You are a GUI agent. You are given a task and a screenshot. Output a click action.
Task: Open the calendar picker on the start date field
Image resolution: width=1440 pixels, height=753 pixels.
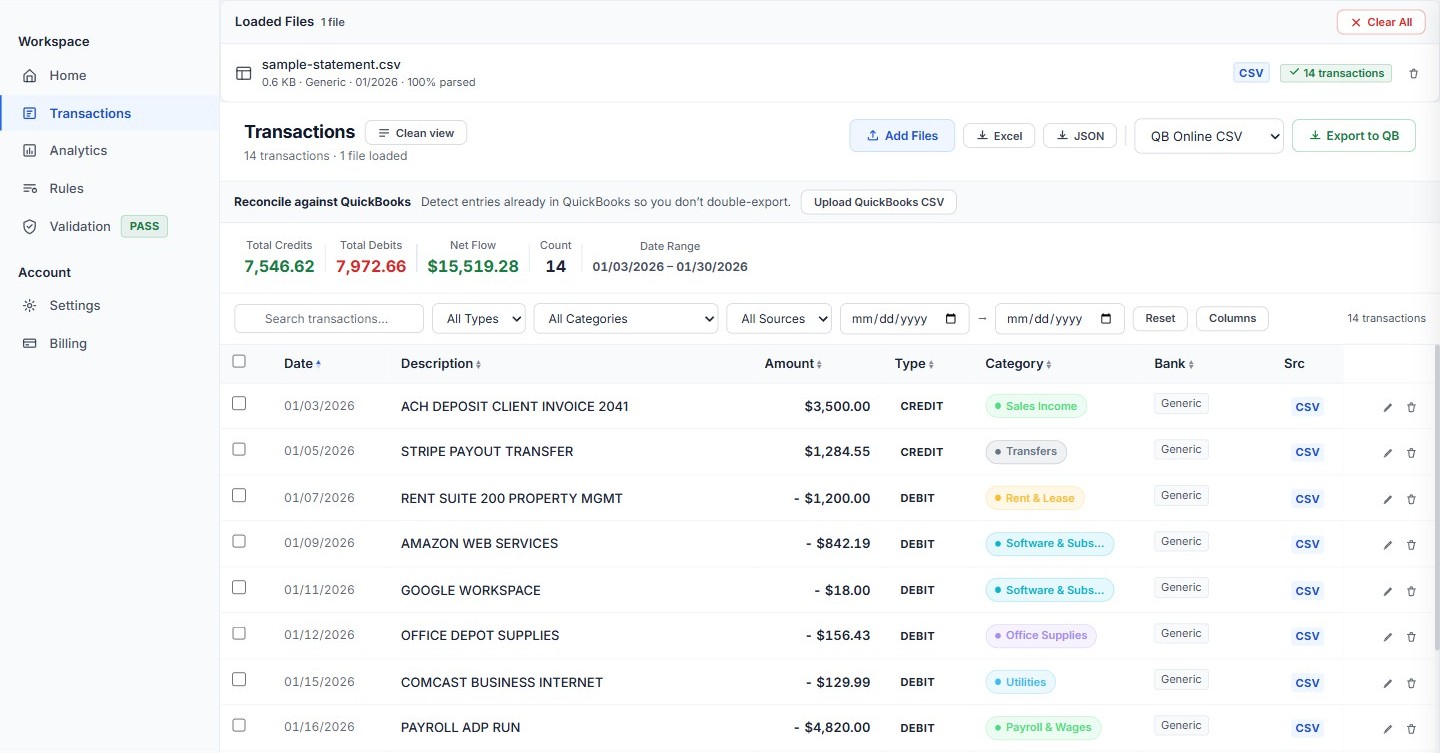(x=950, y=319)
